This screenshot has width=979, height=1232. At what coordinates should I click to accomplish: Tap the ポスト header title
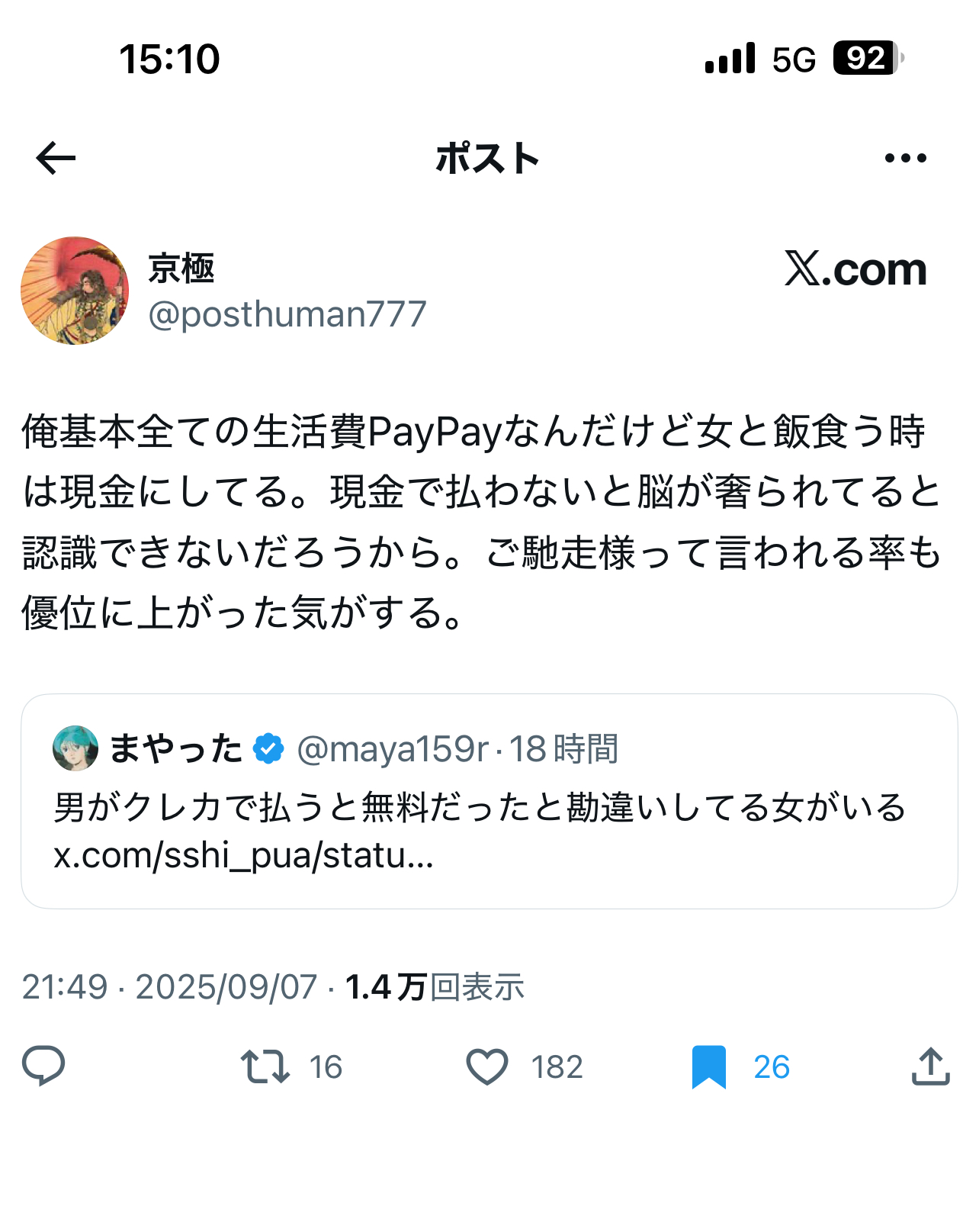[488, 159]
